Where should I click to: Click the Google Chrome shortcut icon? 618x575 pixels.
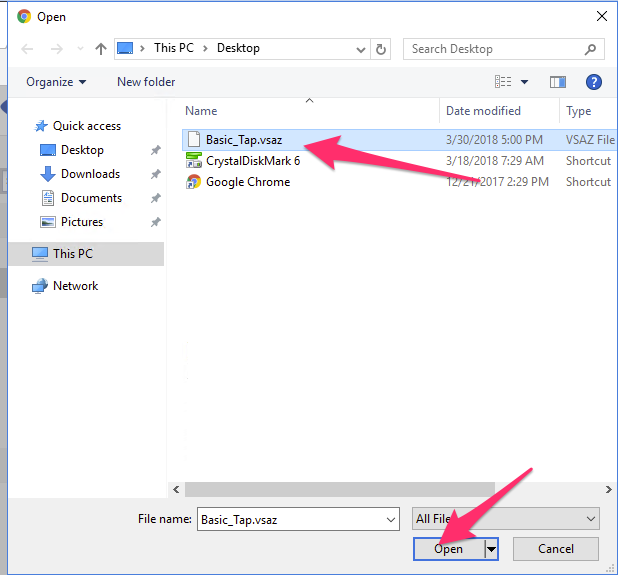(194, 182)
